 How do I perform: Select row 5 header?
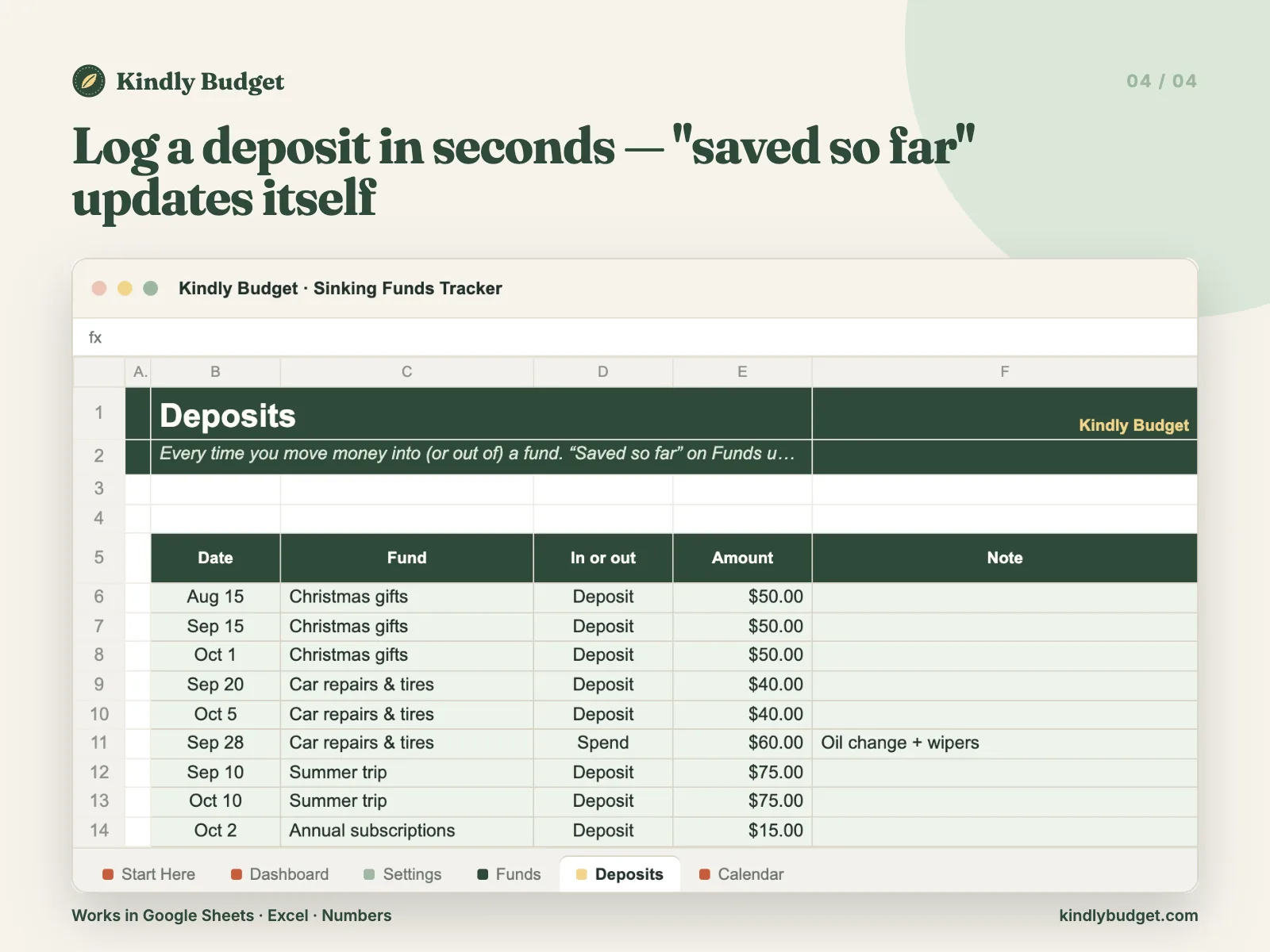point(99,558)
